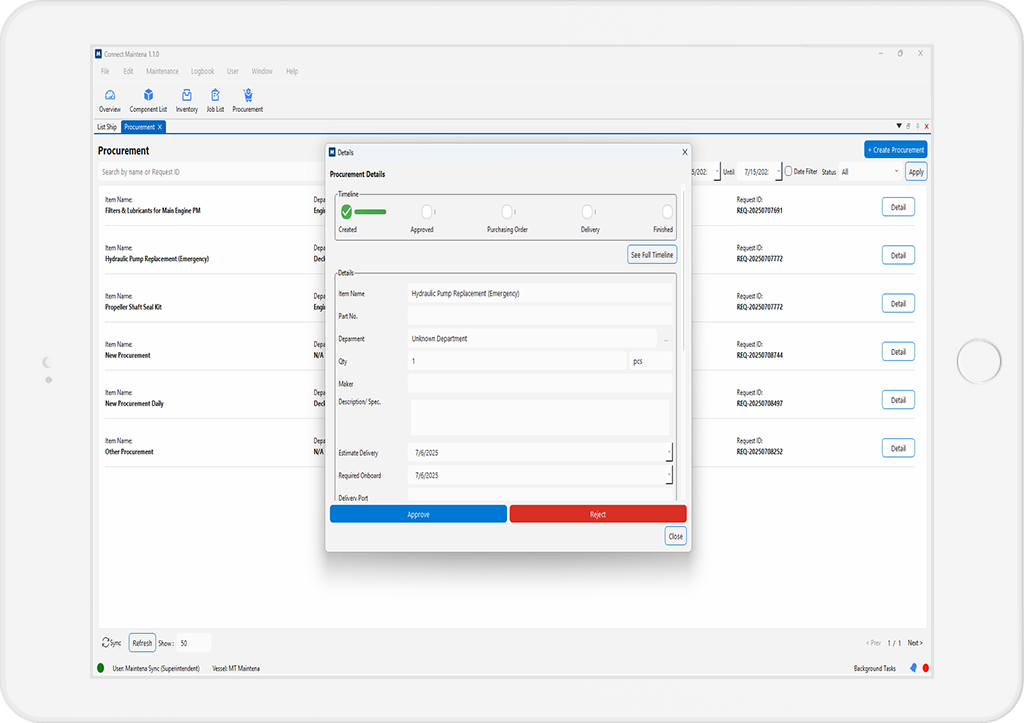
Task: Open the Window menu
Action: (x=262, y=71)
